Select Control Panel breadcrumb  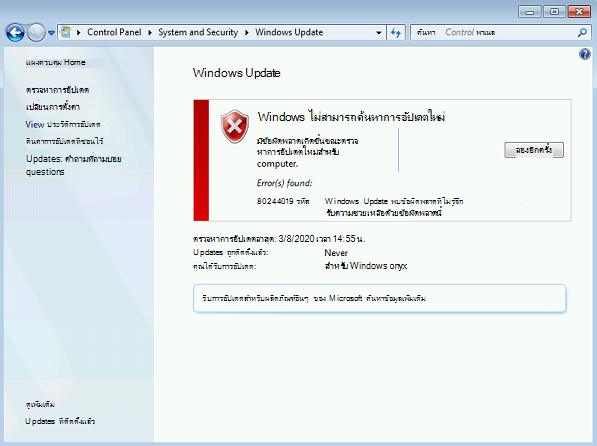114,32
